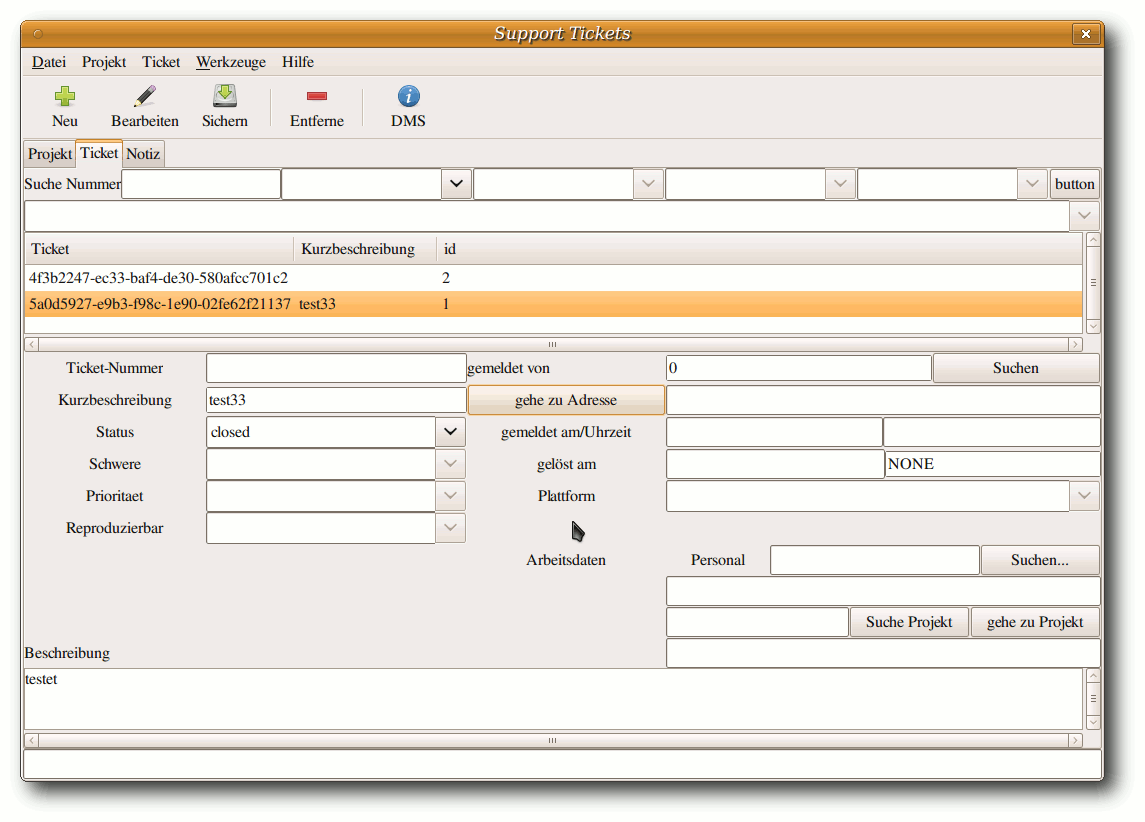The width and height of the screenshot is (1145, 822).
Task: Click the button labeled 'button'
Action: pyautogui.click(x=1074, y=184)
